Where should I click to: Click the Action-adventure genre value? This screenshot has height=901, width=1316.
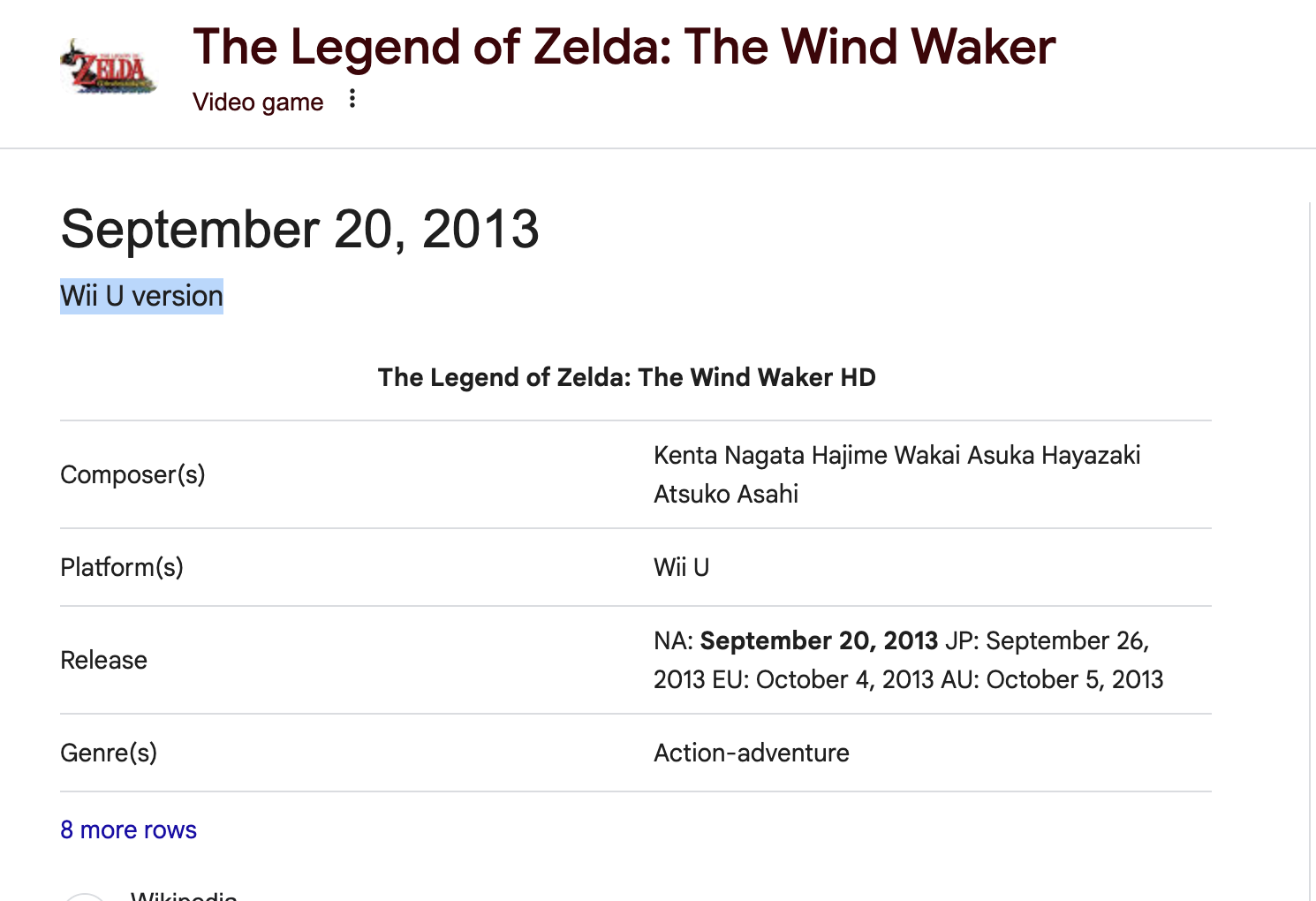pos(751,753)
